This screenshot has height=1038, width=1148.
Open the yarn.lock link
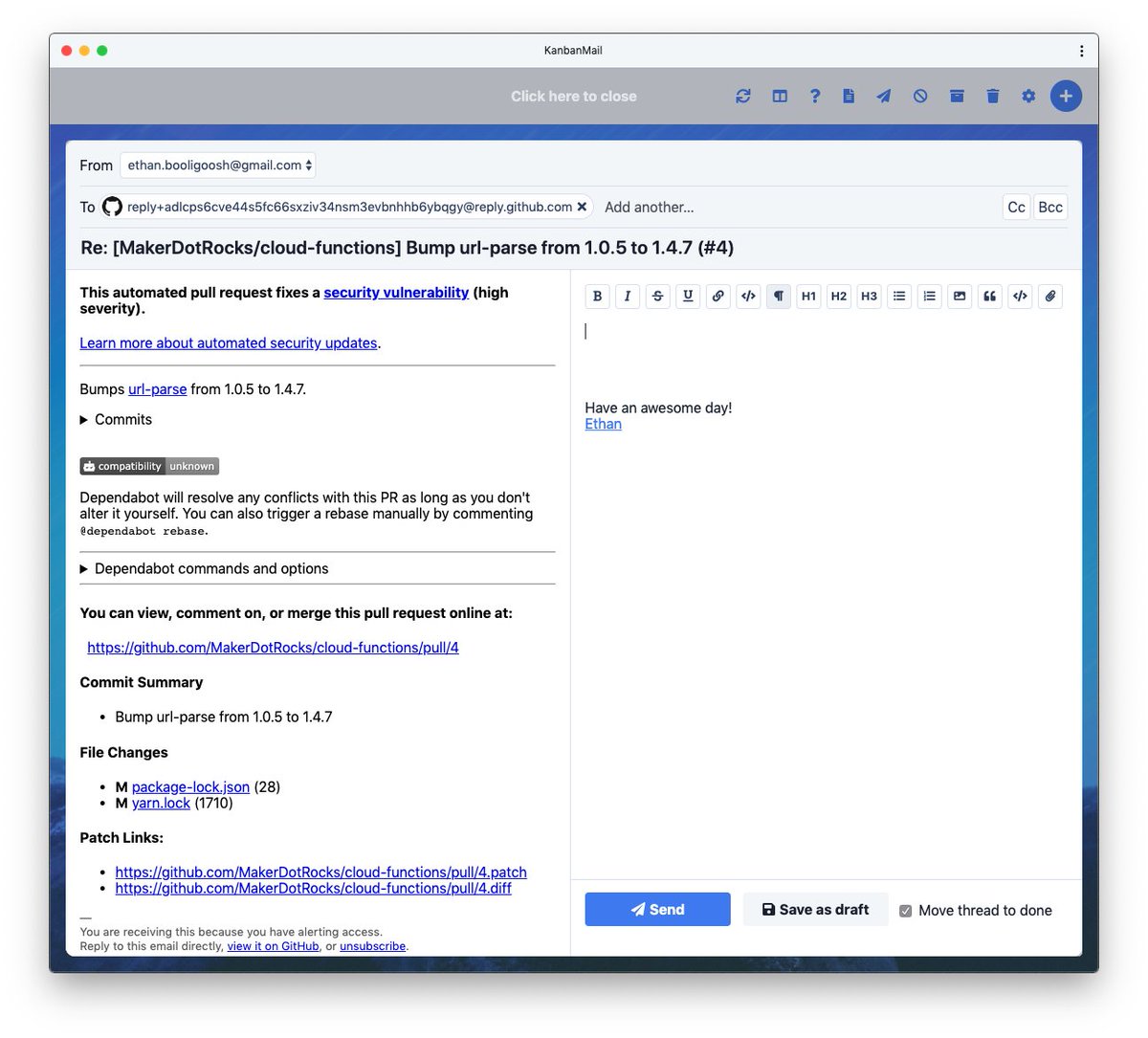pos(161,803)
